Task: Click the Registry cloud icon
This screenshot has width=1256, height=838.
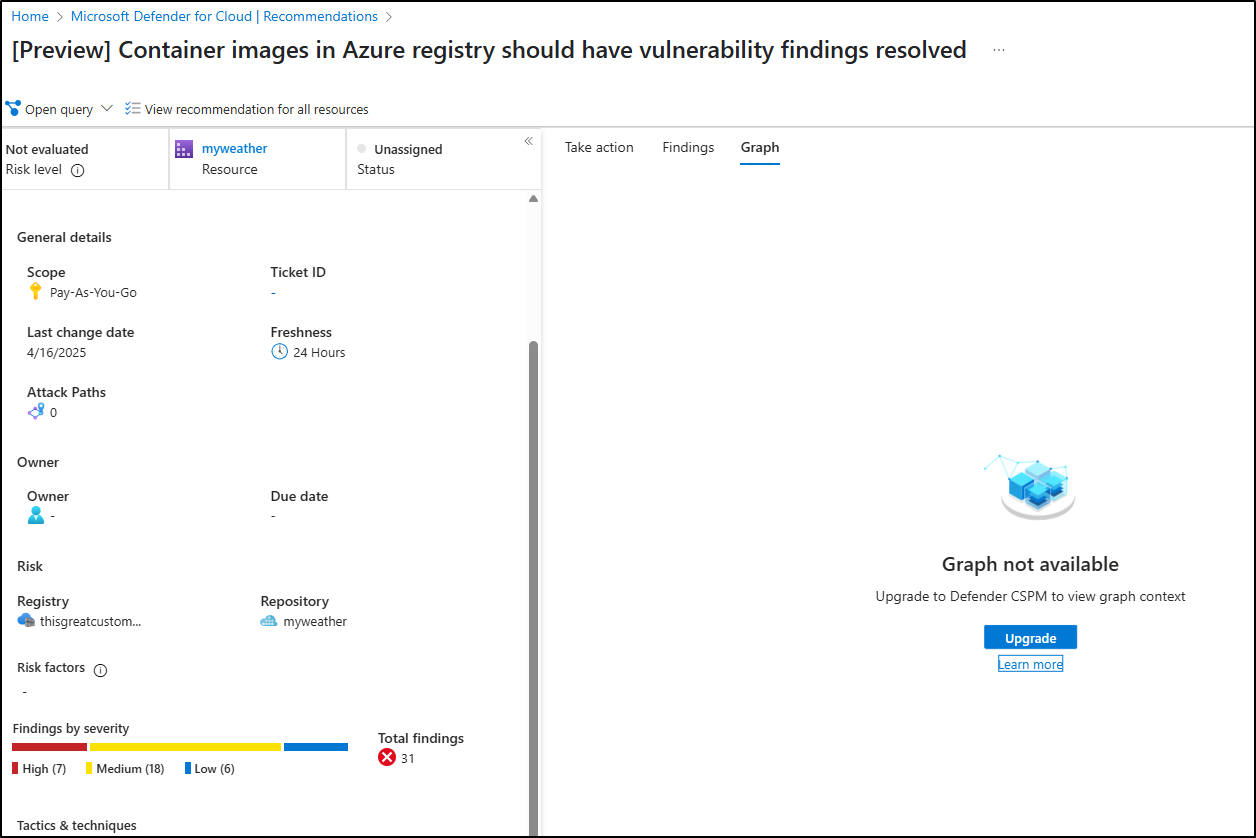Action: (x=26, y=621)
